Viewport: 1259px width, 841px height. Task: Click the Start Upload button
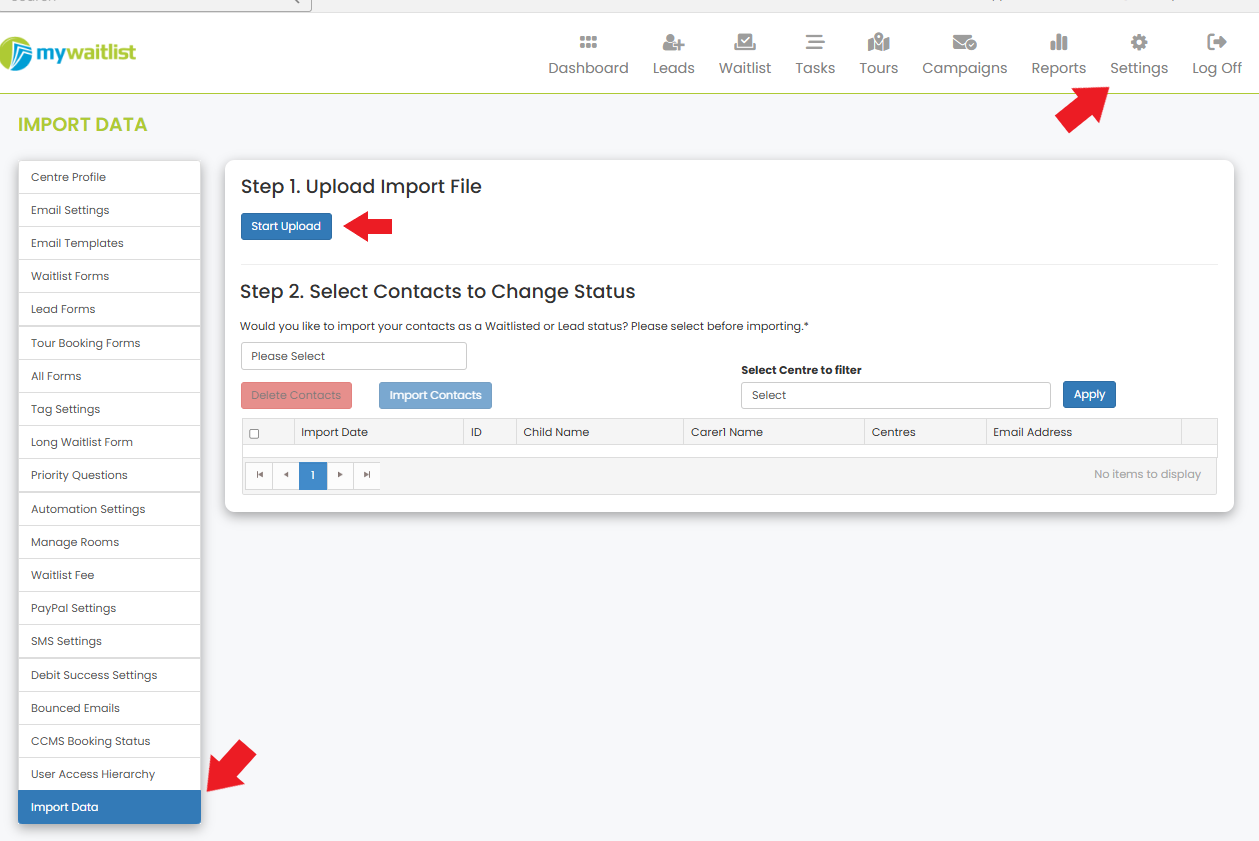point(286,226)
